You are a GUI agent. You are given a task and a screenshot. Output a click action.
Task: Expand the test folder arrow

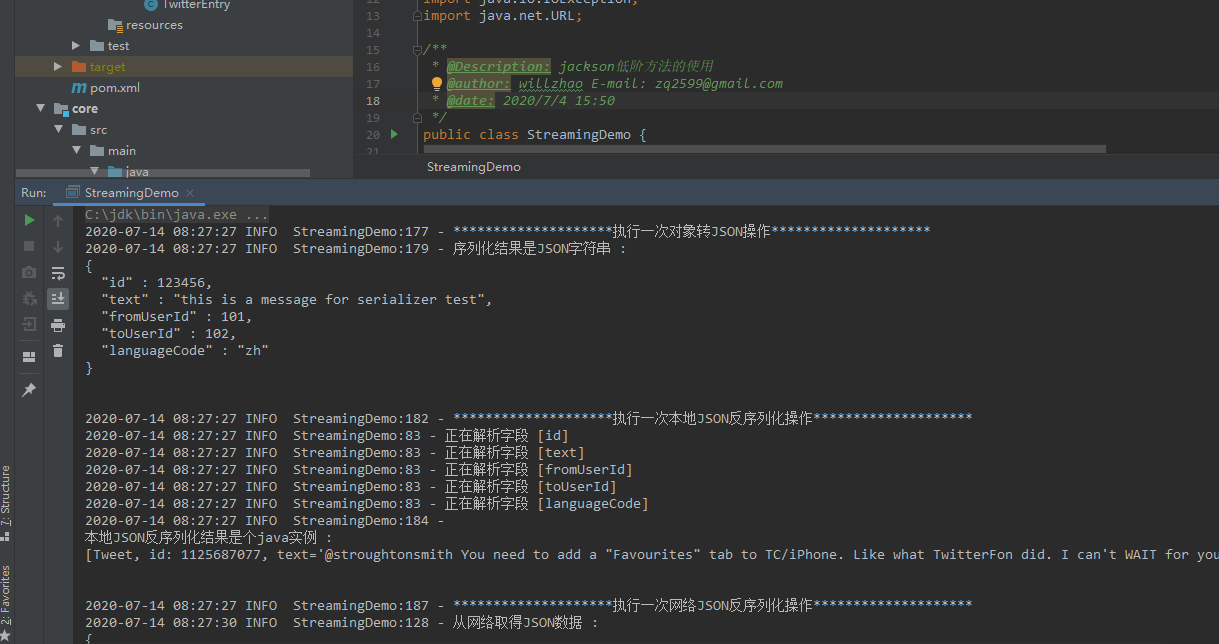pos(76,46)
